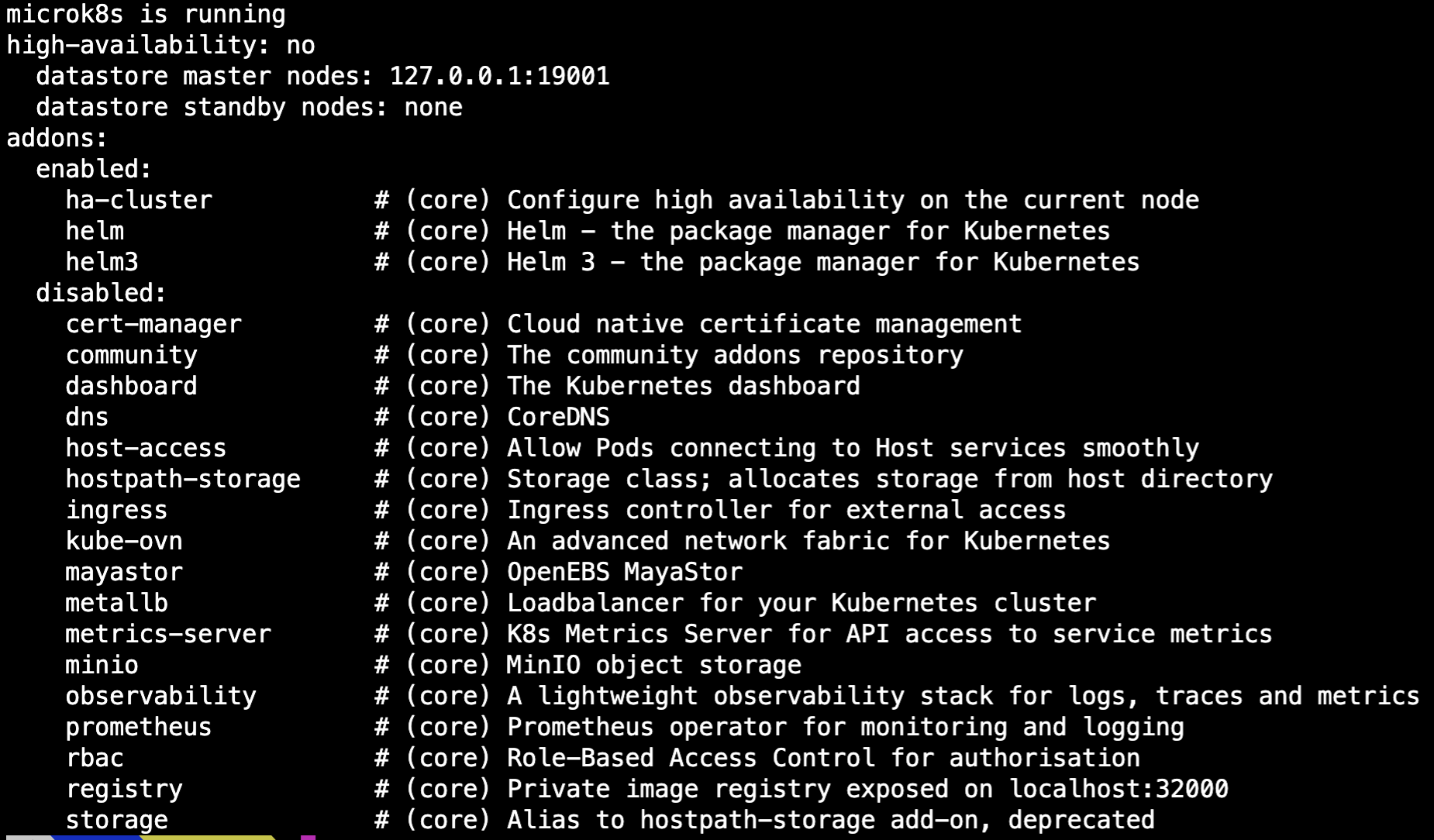
Task: Select the kube-ovn addon entry
Action: point(124,541)
